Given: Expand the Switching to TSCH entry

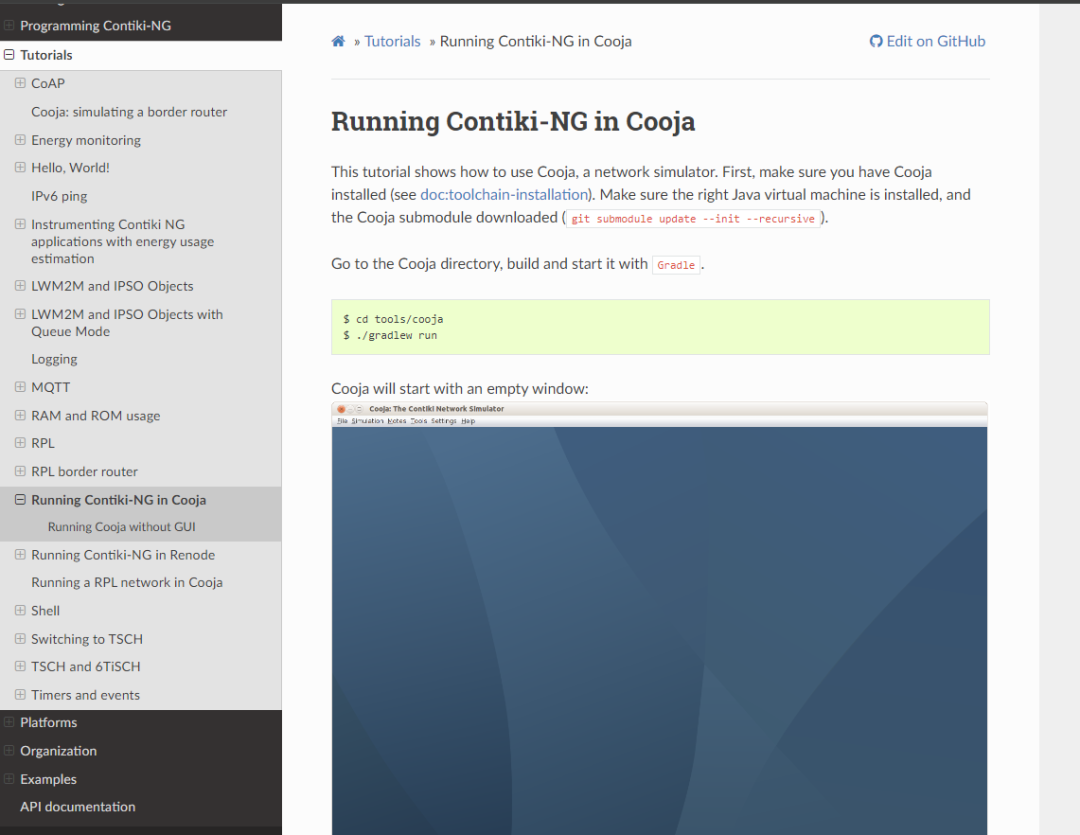Looking at the screenshot, I should [x=20, y=639].
